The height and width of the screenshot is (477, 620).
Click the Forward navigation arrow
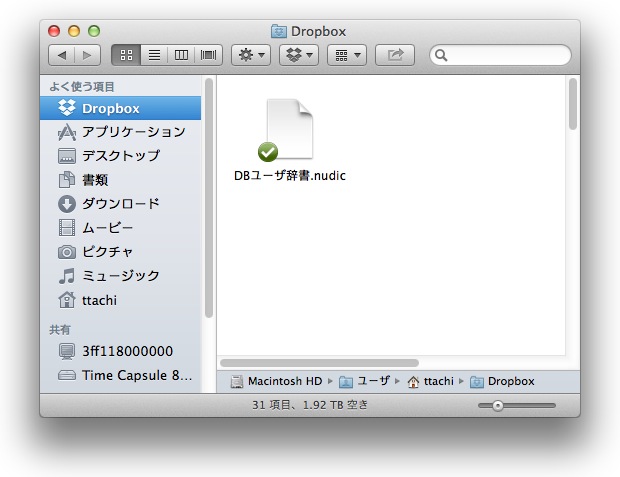[87, 55]
